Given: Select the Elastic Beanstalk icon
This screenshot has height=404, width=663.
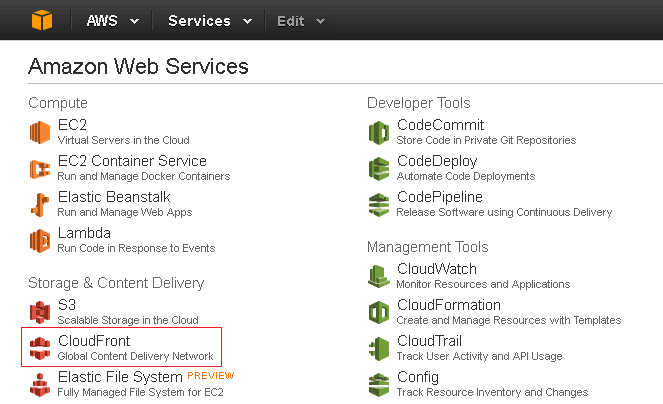Looking at the screenshot, I should point(40,204).
